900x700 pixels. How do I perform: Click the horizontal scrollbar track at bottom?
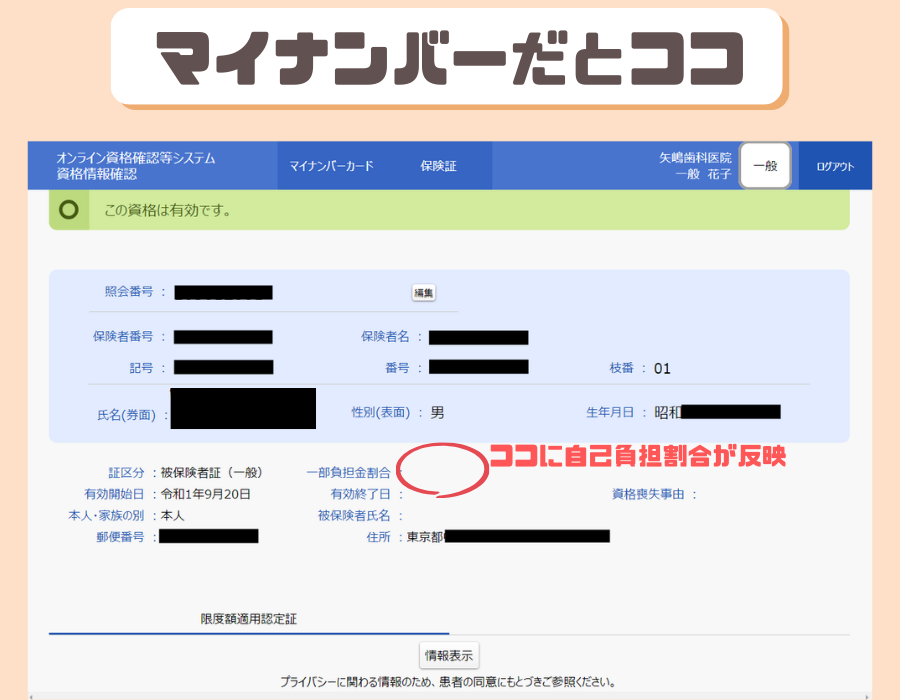(x=450, y=695)
